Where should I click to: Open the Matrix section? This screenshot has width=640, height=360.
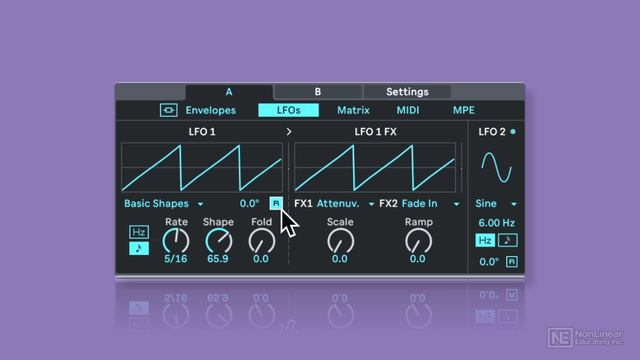click(x=353, y=110)
